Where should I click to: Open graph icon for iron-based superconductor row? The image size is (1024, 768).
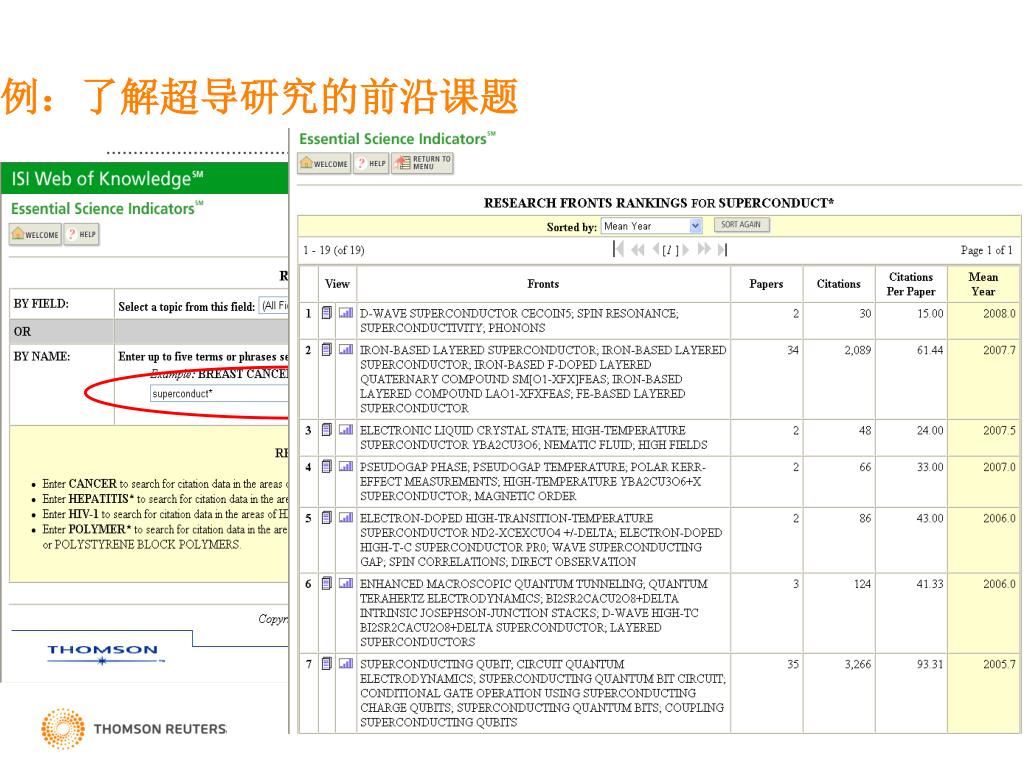[346, 349]
